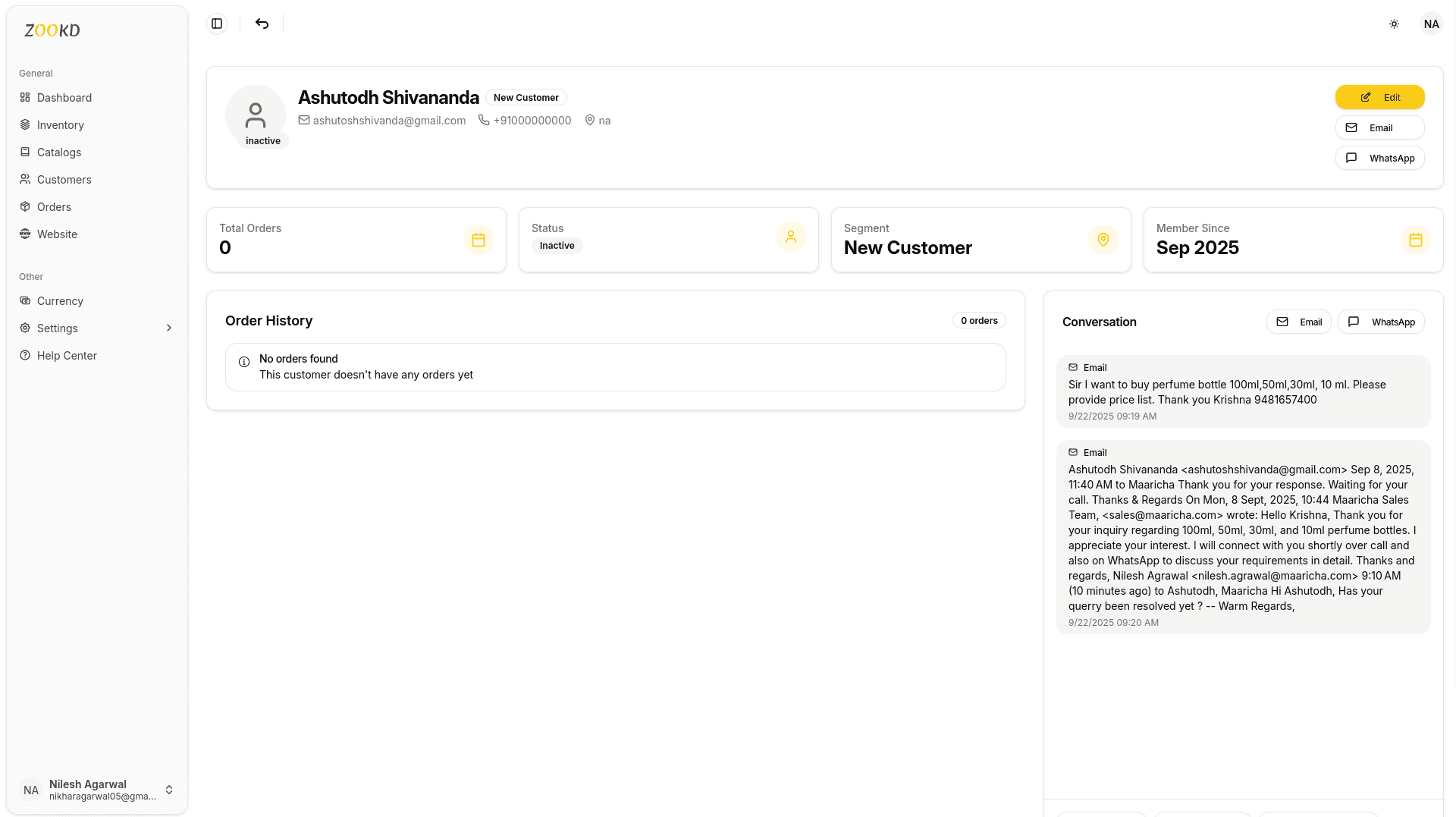
Task: Open Catalogs using its sidebar icon
Action: click(26, 152)
